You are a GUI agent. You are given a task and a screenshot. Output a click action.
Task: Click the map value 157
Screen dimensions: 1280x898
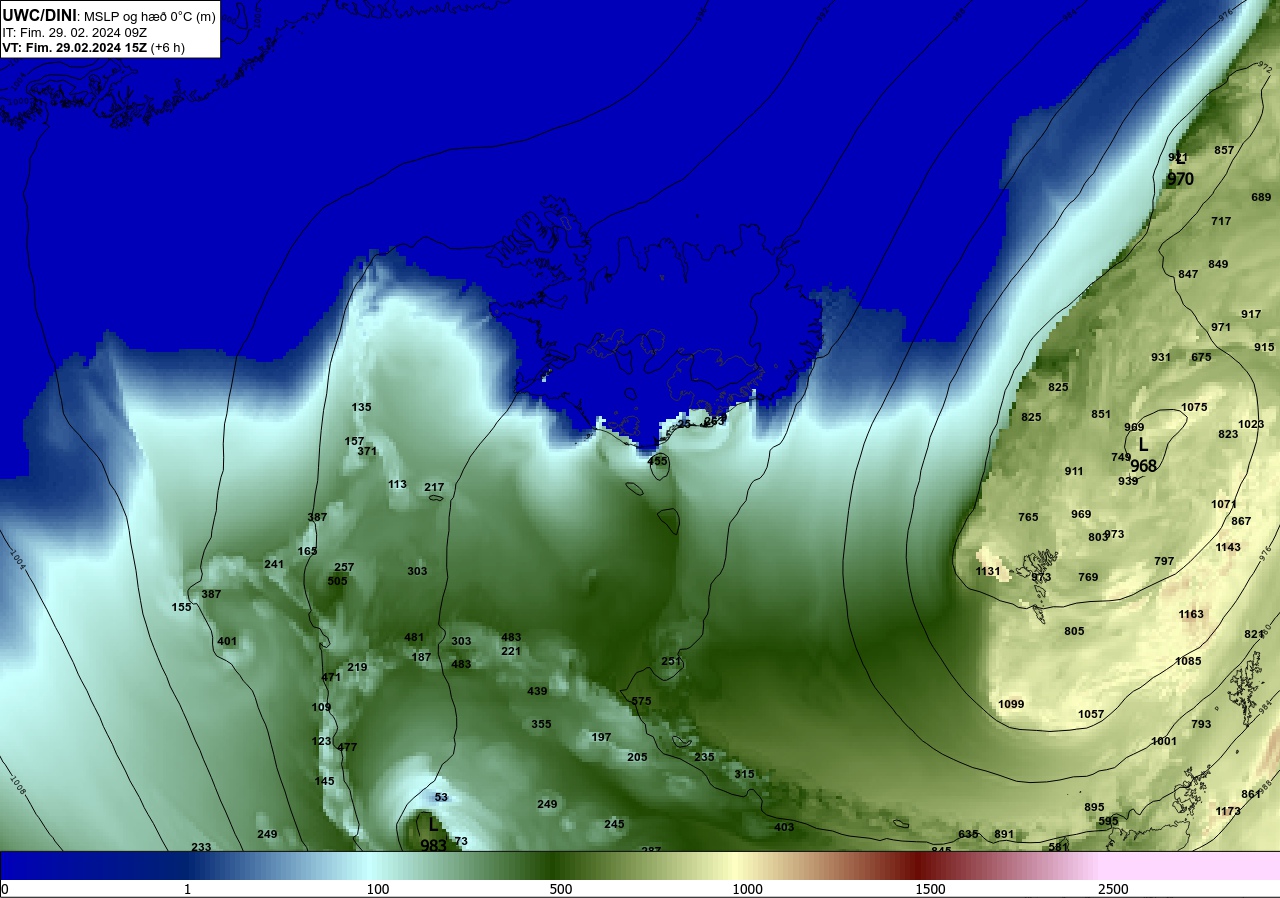[x=355, y=441]
